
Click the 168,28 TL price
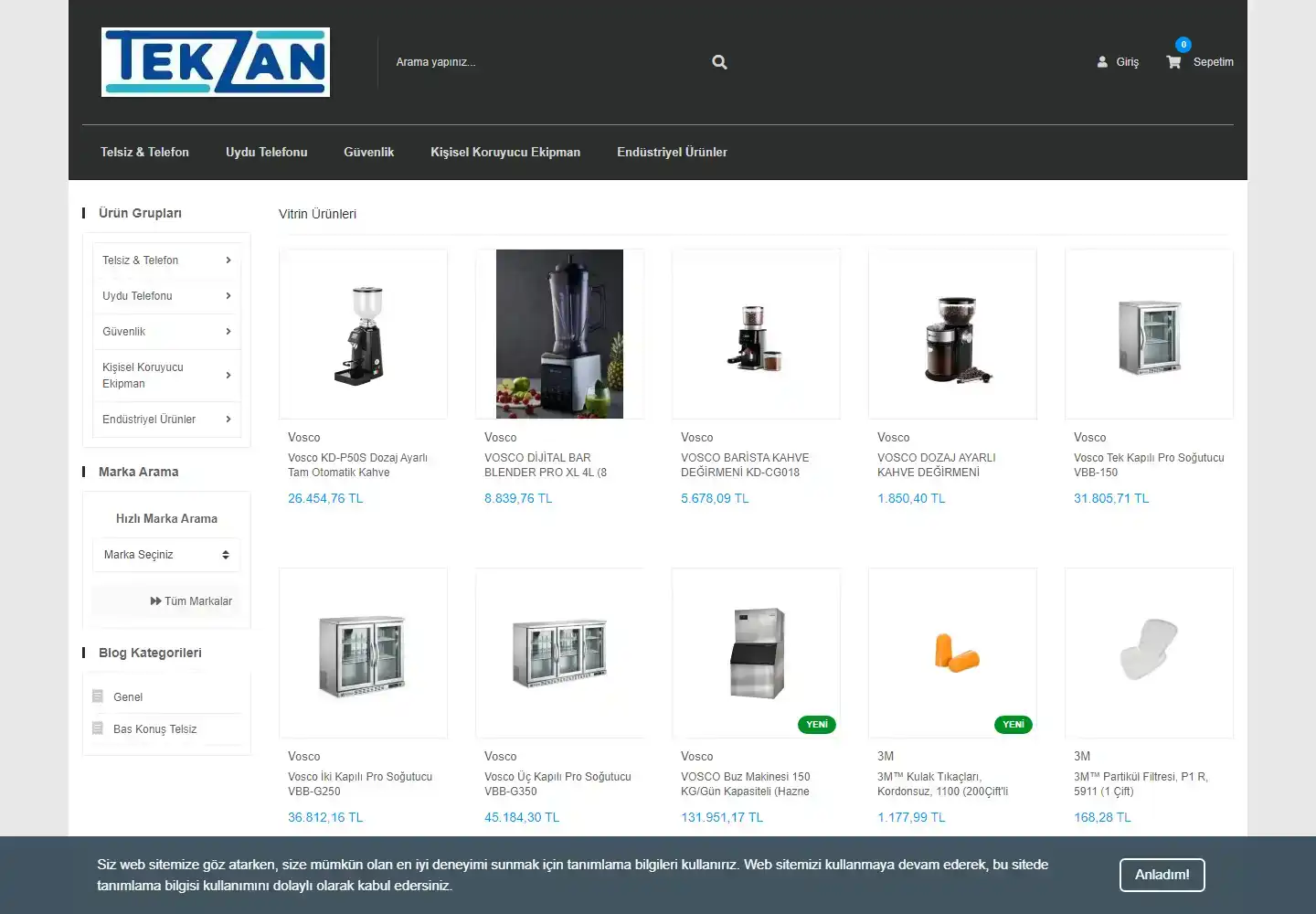1102,818
